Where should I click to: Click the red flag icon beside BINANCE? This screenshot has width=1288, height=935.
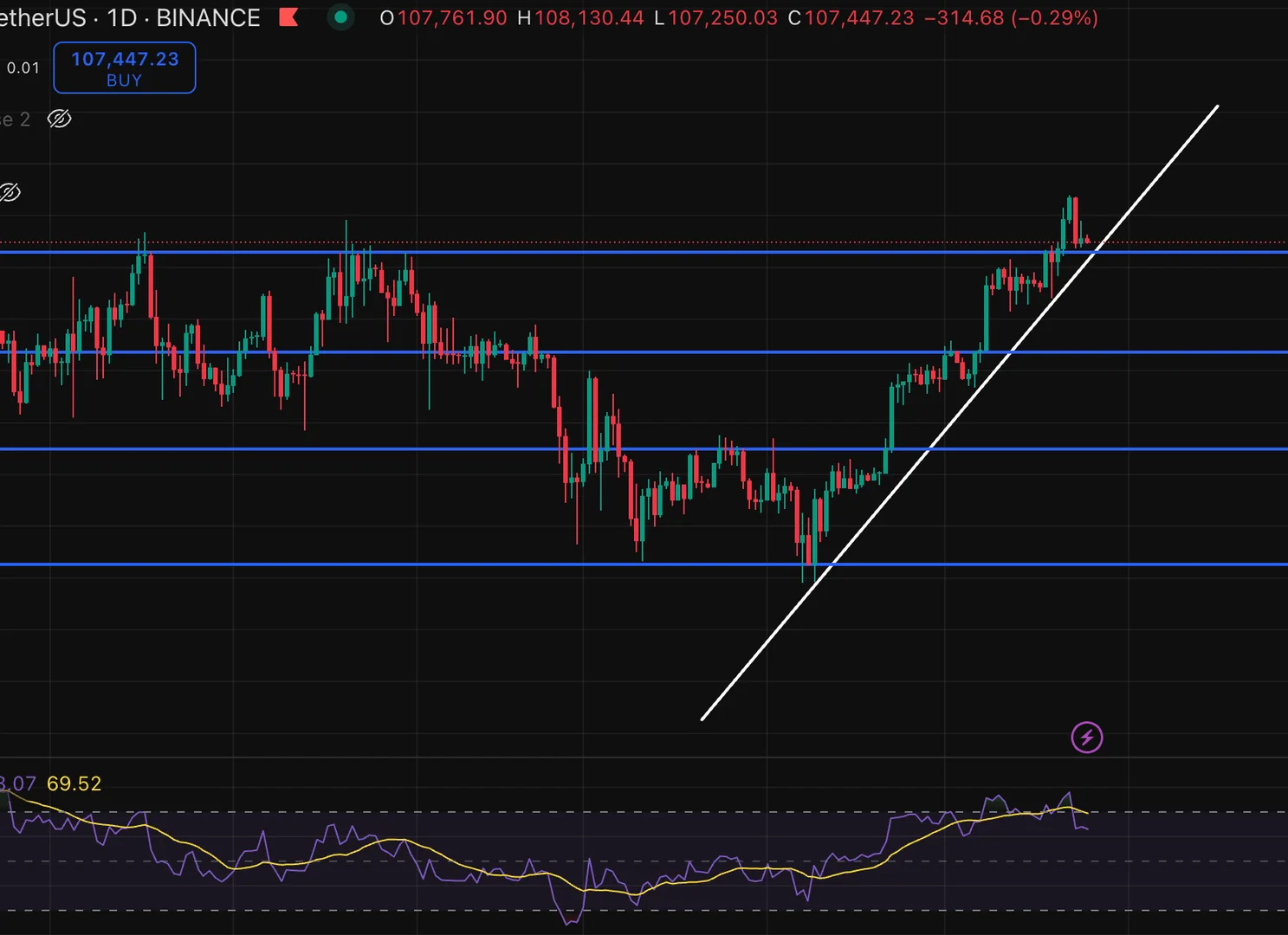click(x=289, y=17)
